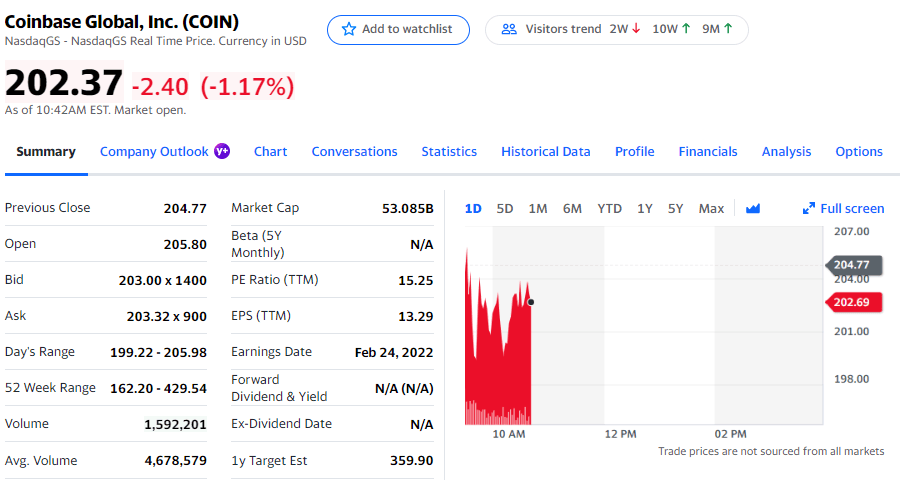
Task: Click the black dot at chart line end
Action: pyautogui.click(x=531, y=302)
